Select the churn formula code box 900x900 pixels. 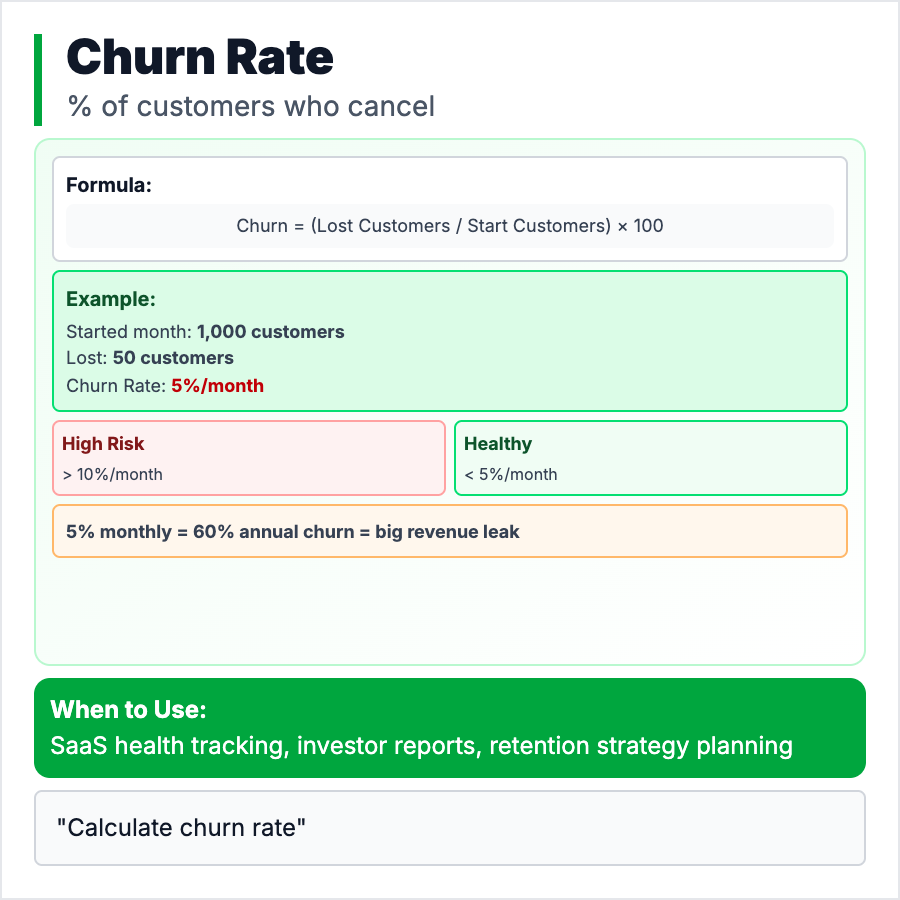(x=449, y=226)
